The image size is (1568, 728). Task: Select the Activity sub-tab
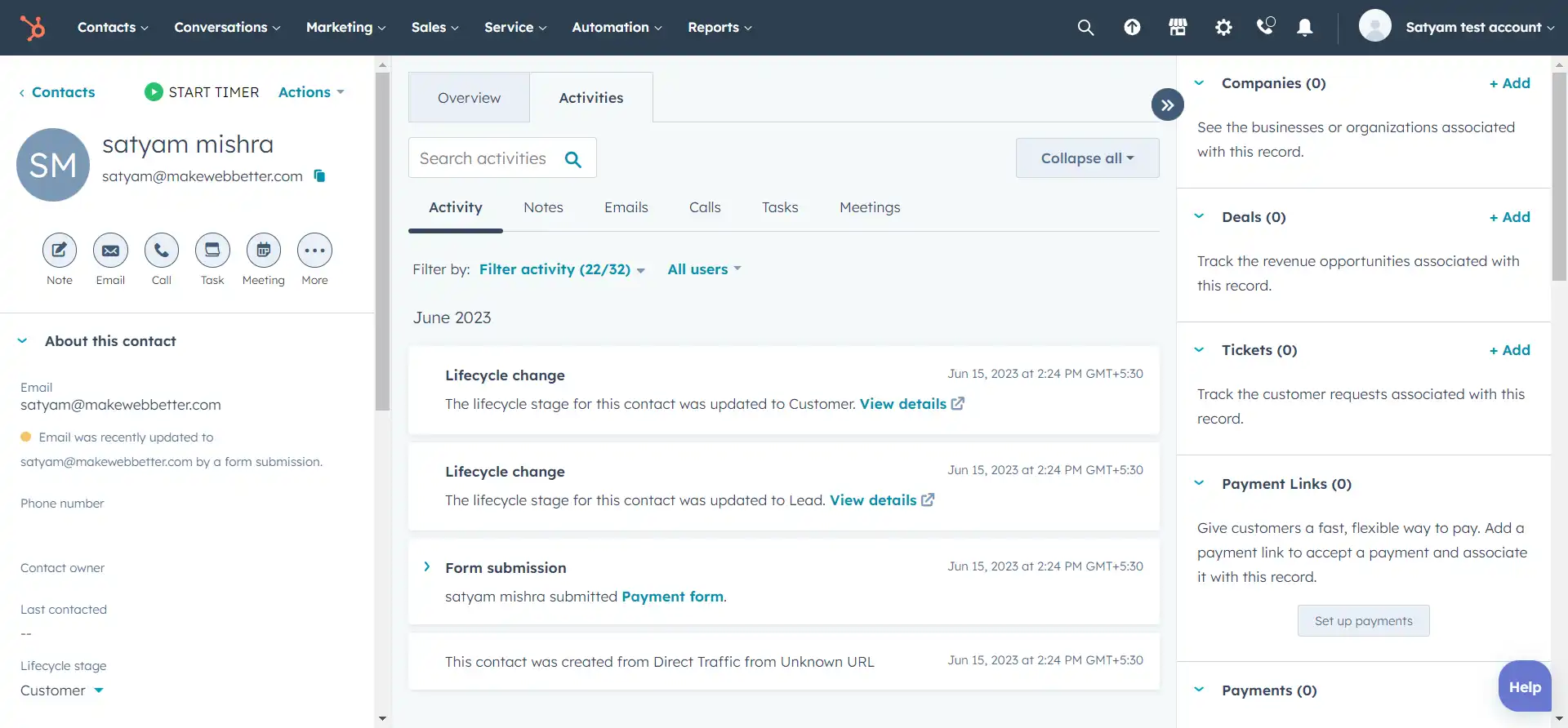[x=456, y=208]
